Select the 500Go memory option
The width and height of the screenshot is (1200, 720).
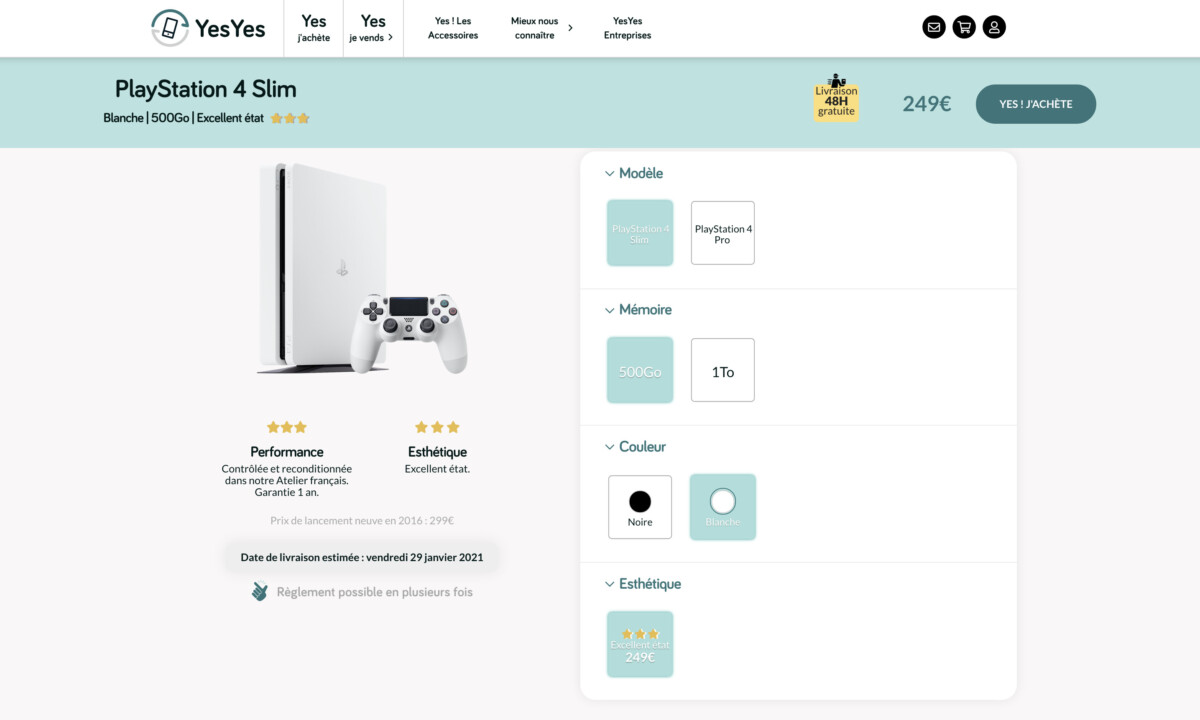(x=640, y=371)
